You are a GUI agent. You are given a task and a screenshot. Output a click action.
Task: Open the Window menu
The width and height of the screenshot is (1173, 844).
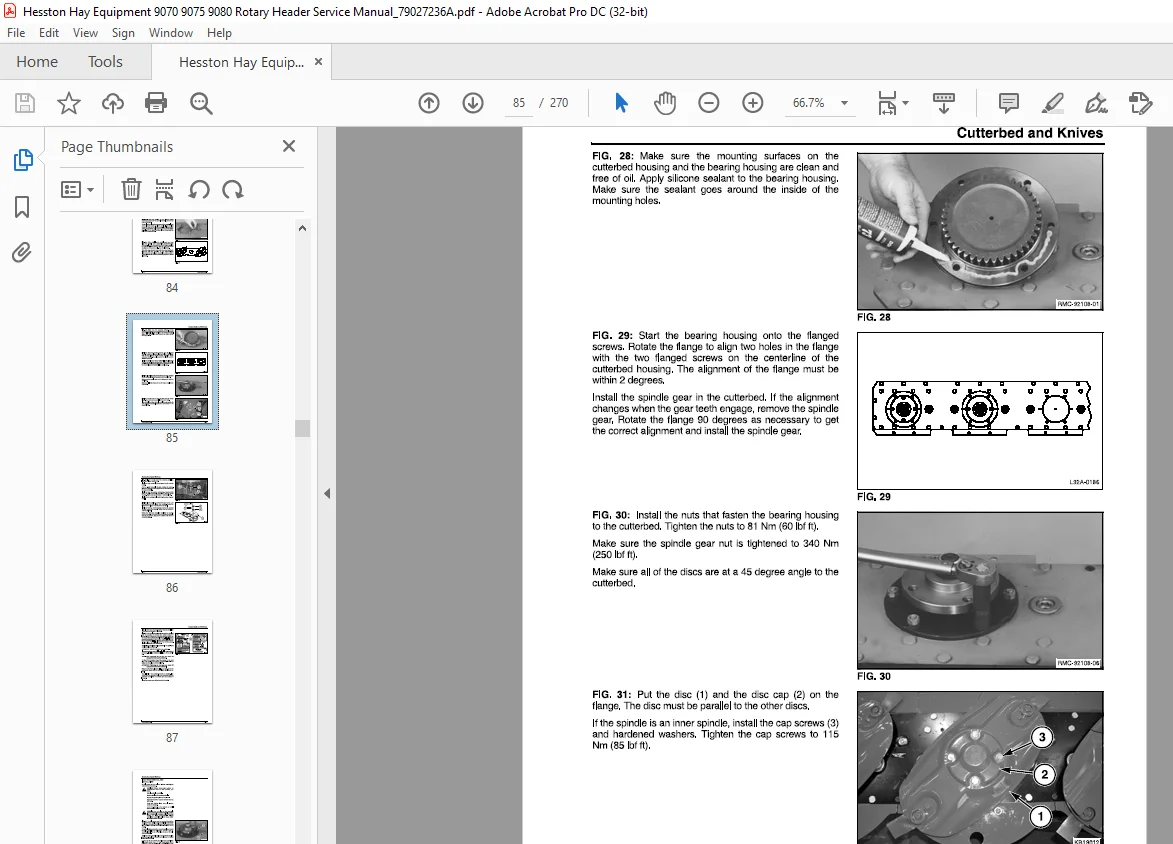[171, 33]
